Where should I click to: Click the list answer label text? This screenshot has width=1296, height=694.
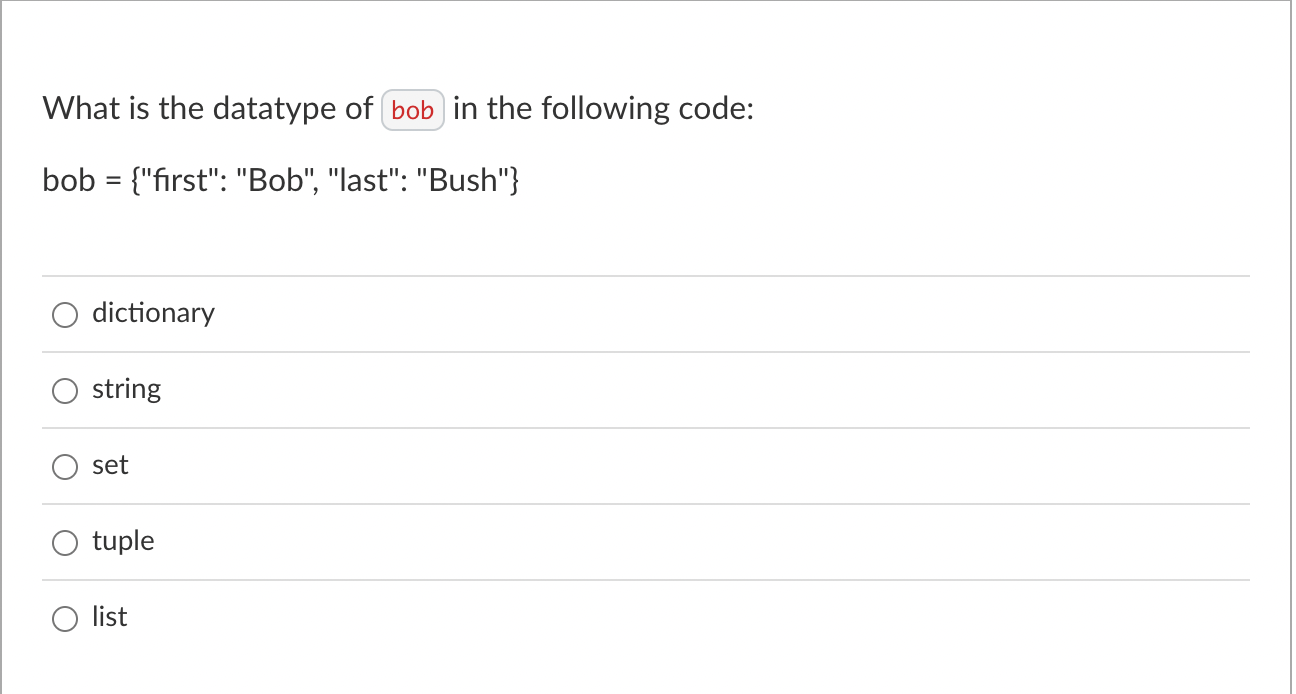[x=110, y=617]
